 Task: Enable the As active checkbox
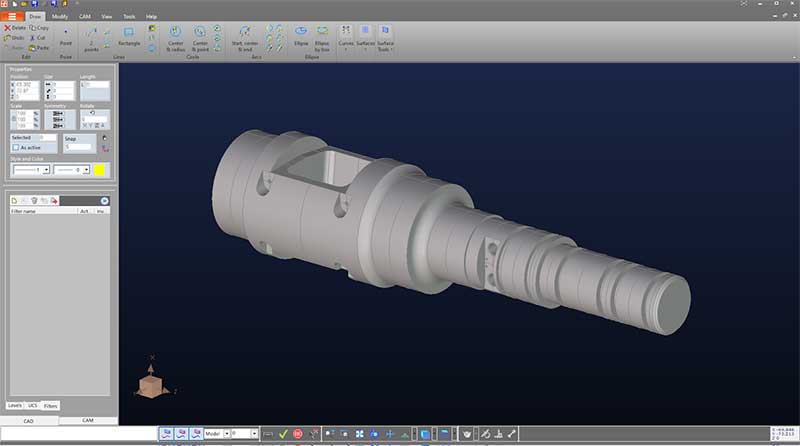(15, 147)
